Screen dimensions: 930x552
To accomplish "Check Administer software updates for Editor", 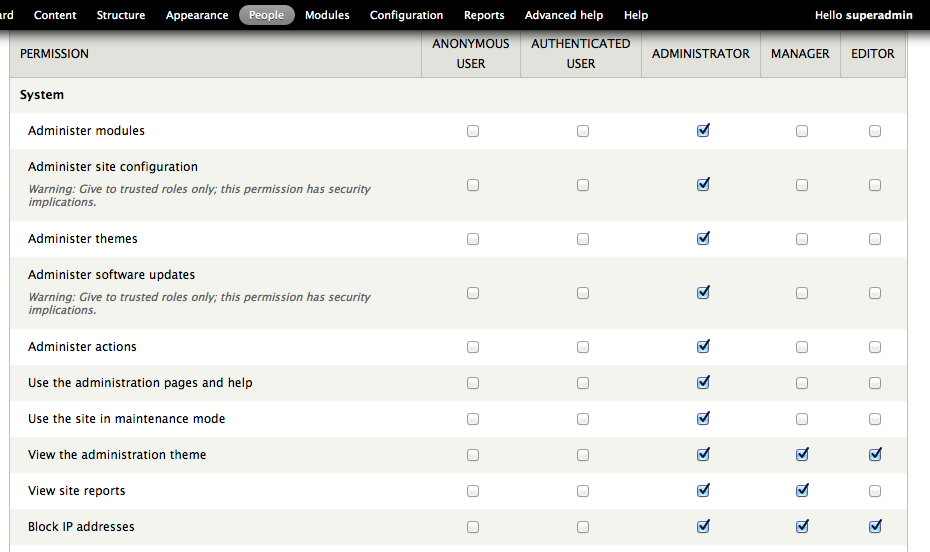I will tap(875, 293).
